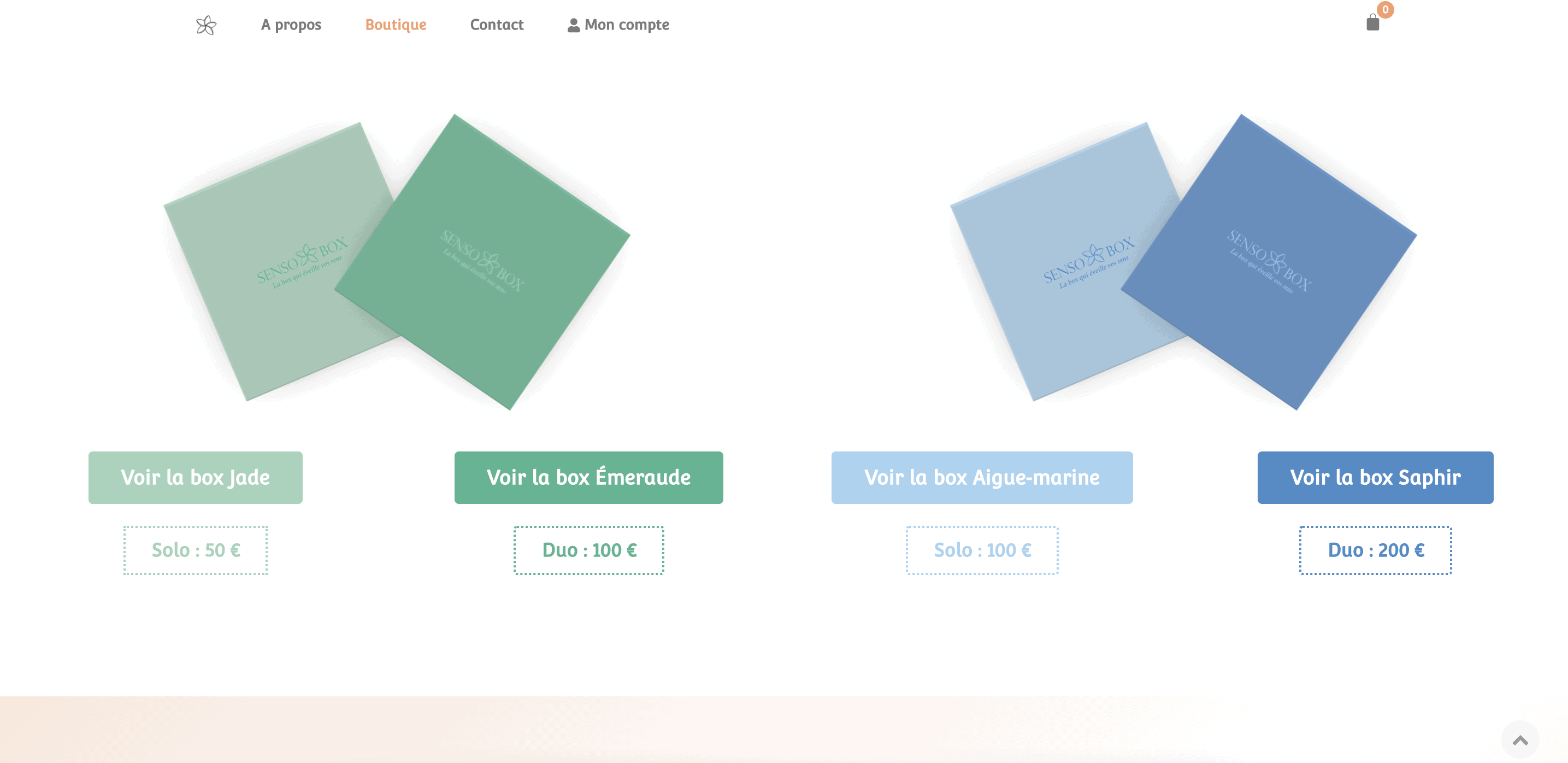Select the Solo : 100 € price box

(982, 550)
